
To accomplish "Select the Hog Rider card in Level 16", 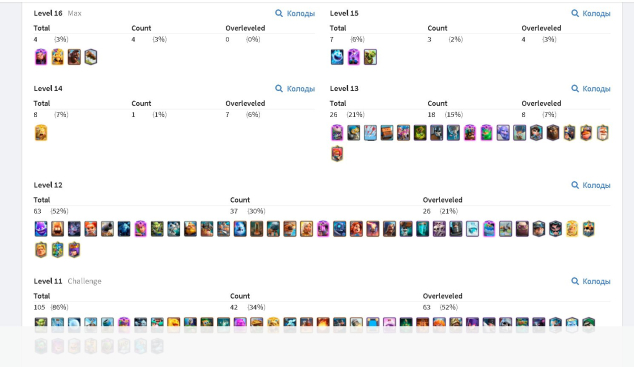I will pos(74,57).
